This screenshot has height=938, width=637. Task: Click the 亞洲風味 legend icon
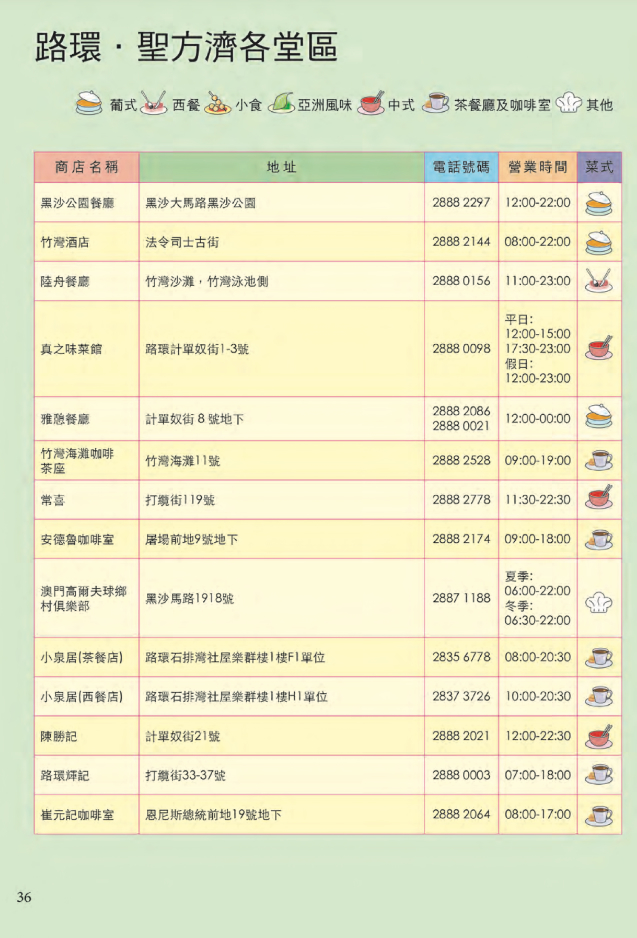click(x=280, y=103)
